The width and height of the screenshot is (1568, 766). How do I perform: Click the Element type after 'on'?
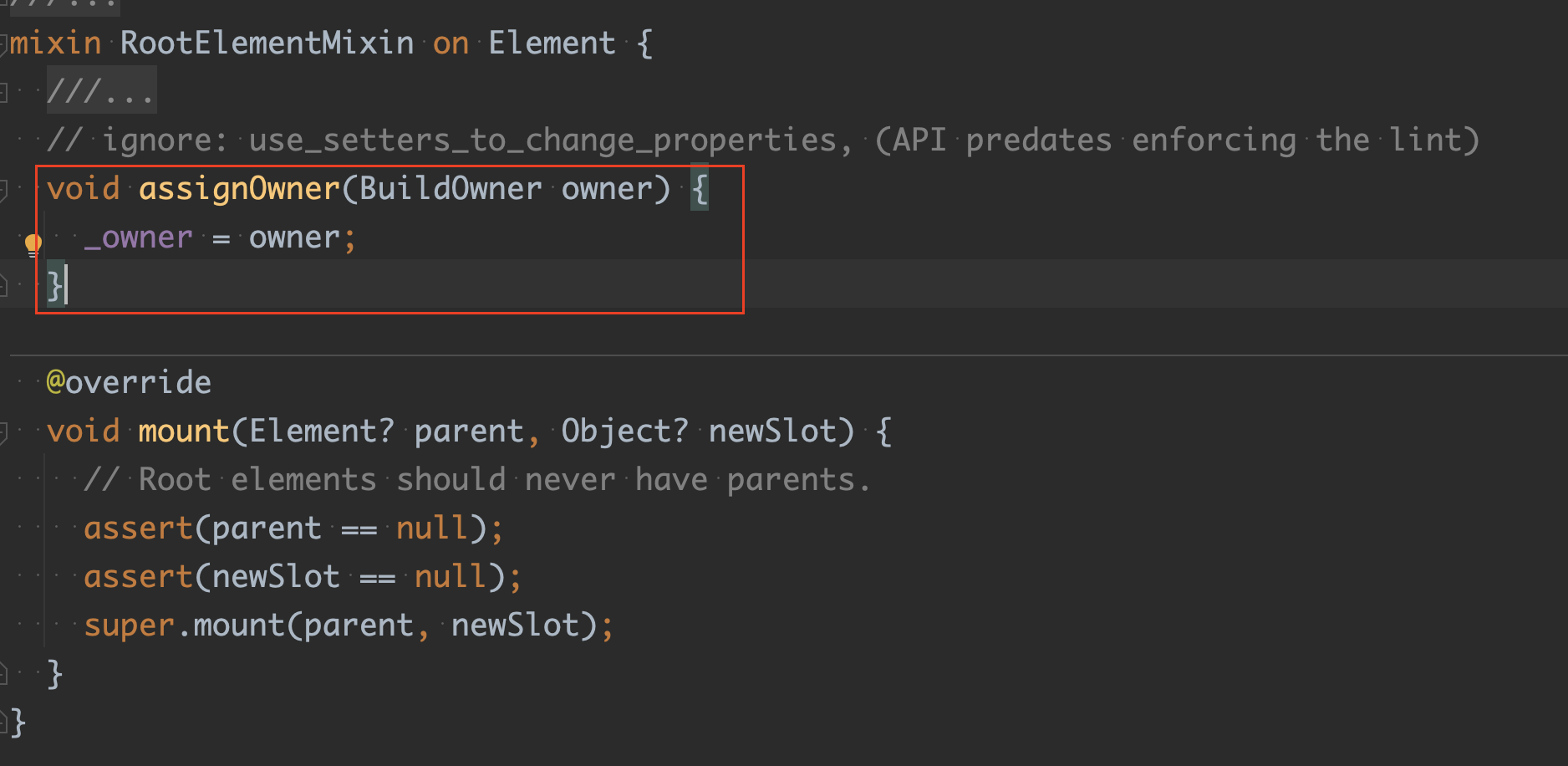point(552,43)
